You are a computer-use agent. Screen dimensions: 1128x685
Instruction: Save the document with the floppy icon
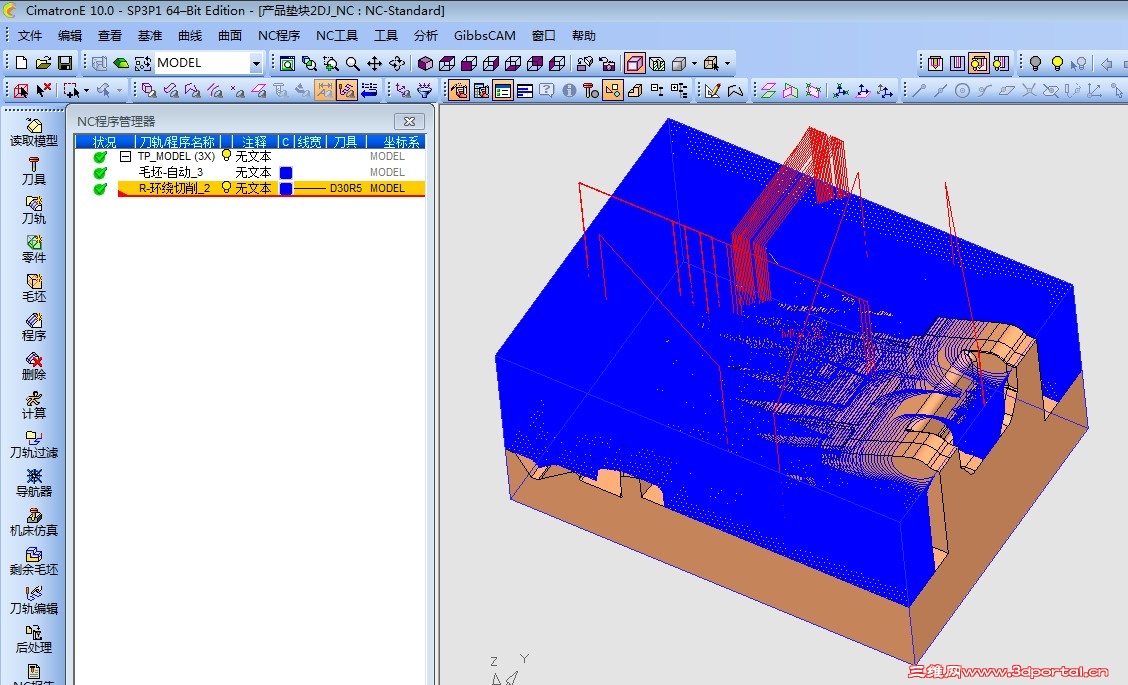point(65,63)
